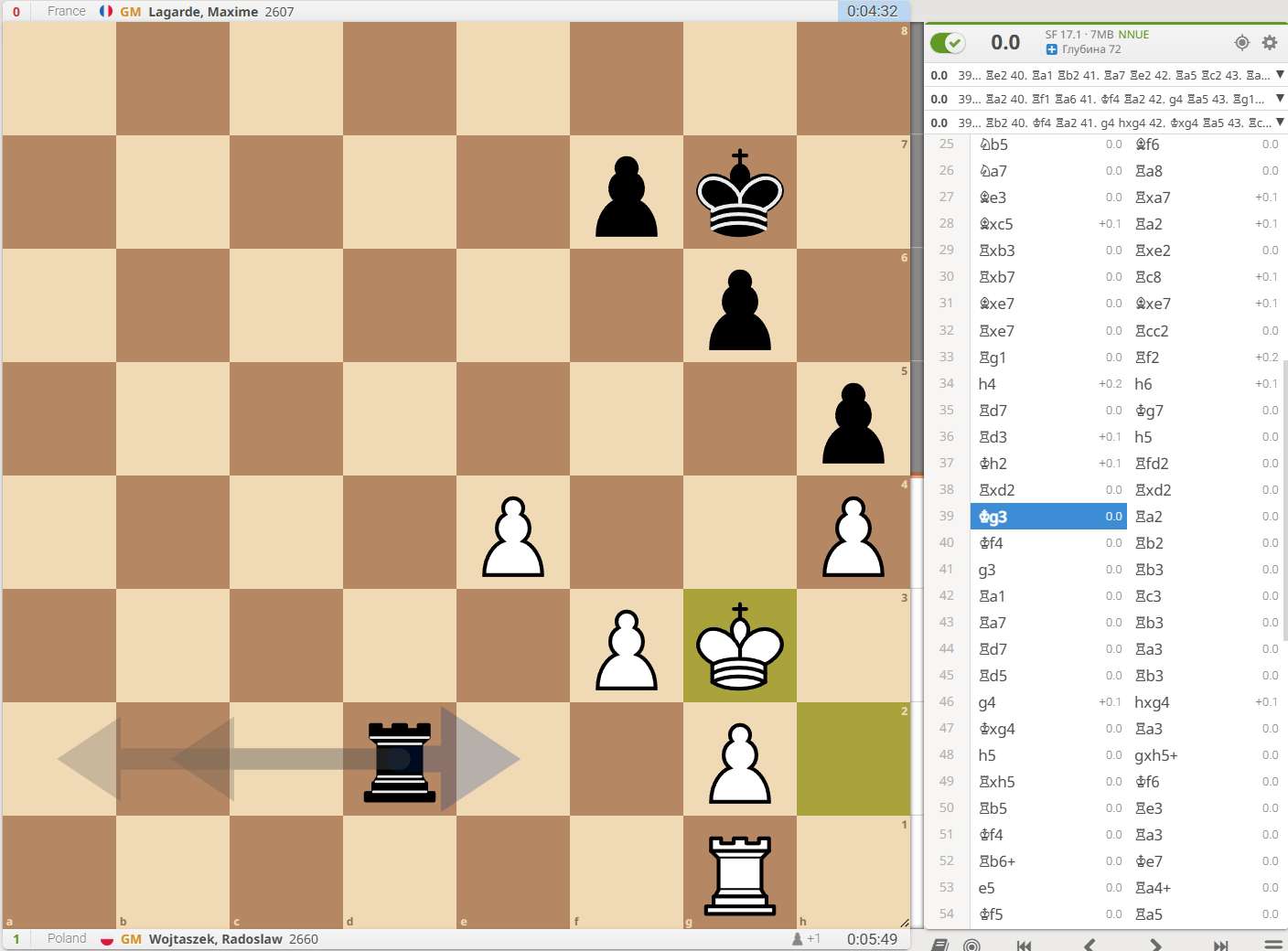
Task: Click player name Lagarde, Maxime
Action: point(203,12)
